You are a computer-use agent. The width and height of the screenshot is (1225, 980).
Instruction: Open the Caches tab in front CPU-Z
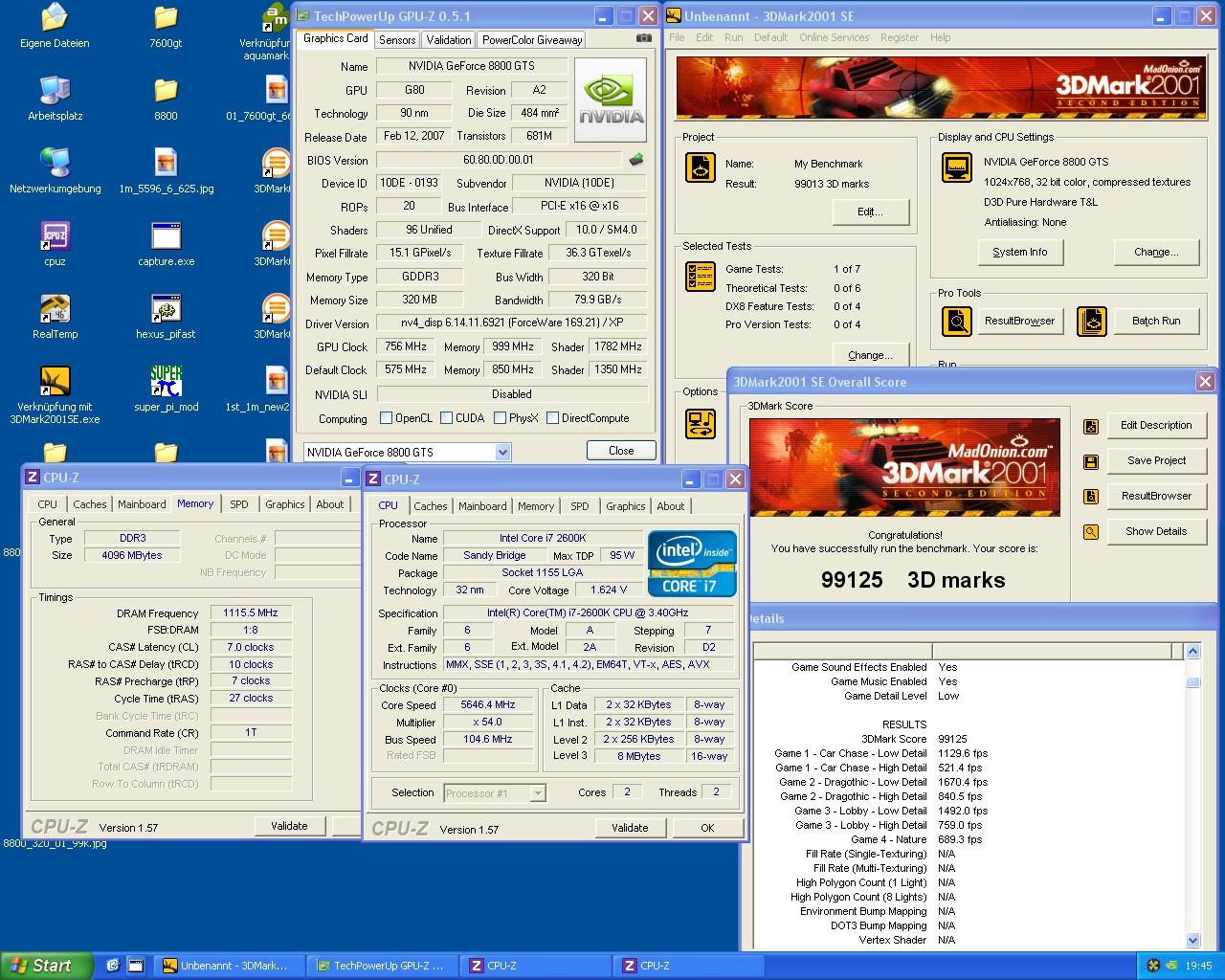pos(431,506)
